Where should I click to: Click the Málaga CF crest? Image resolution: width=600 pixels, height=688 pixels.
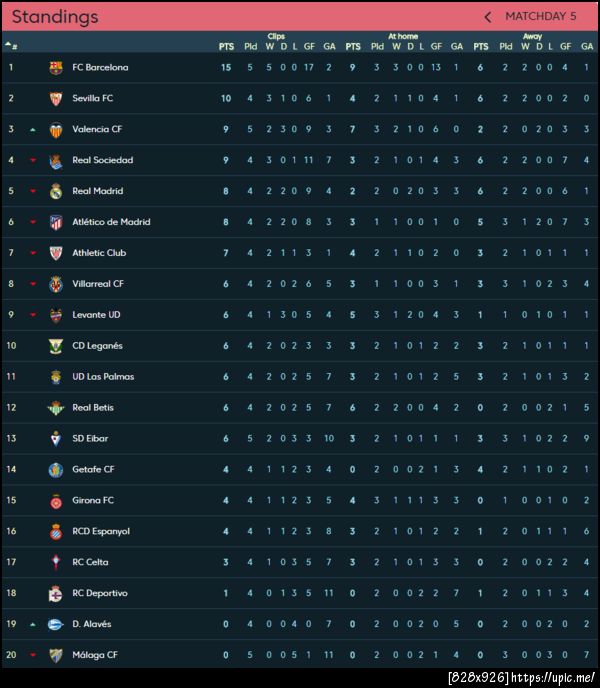coord(56,655)
